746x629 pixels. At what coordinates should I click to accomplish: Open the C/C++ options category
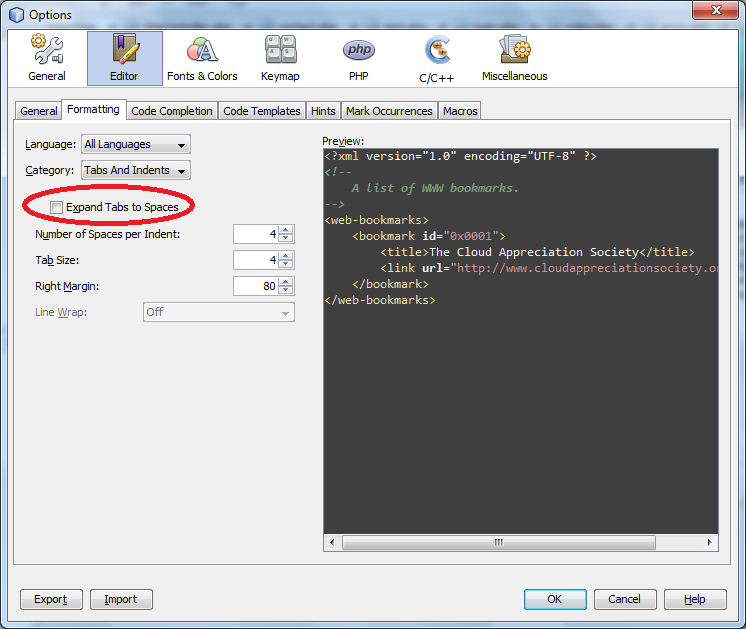pyautogui.click(x=437, y=59)
